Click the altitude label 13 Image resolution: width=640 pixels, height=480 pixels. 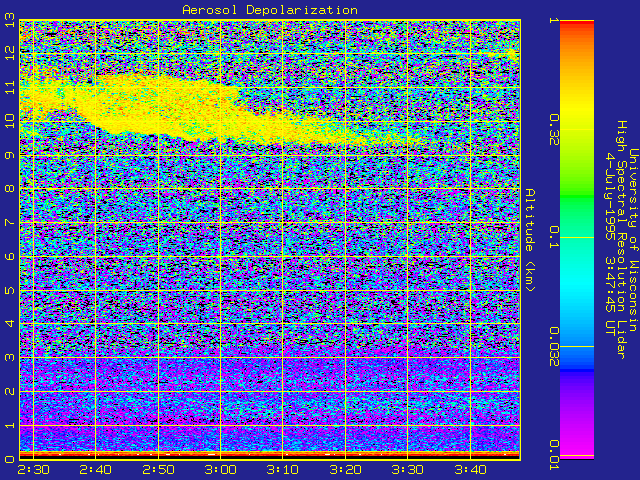(x=10, y=20)
